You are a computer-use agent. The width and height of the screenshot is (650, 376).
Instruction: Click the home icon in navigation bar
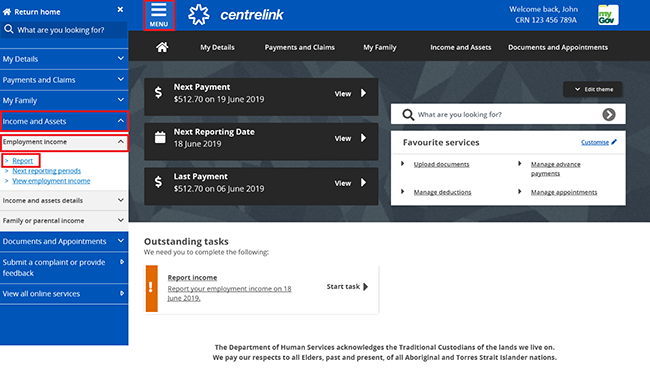click(162, 47)
